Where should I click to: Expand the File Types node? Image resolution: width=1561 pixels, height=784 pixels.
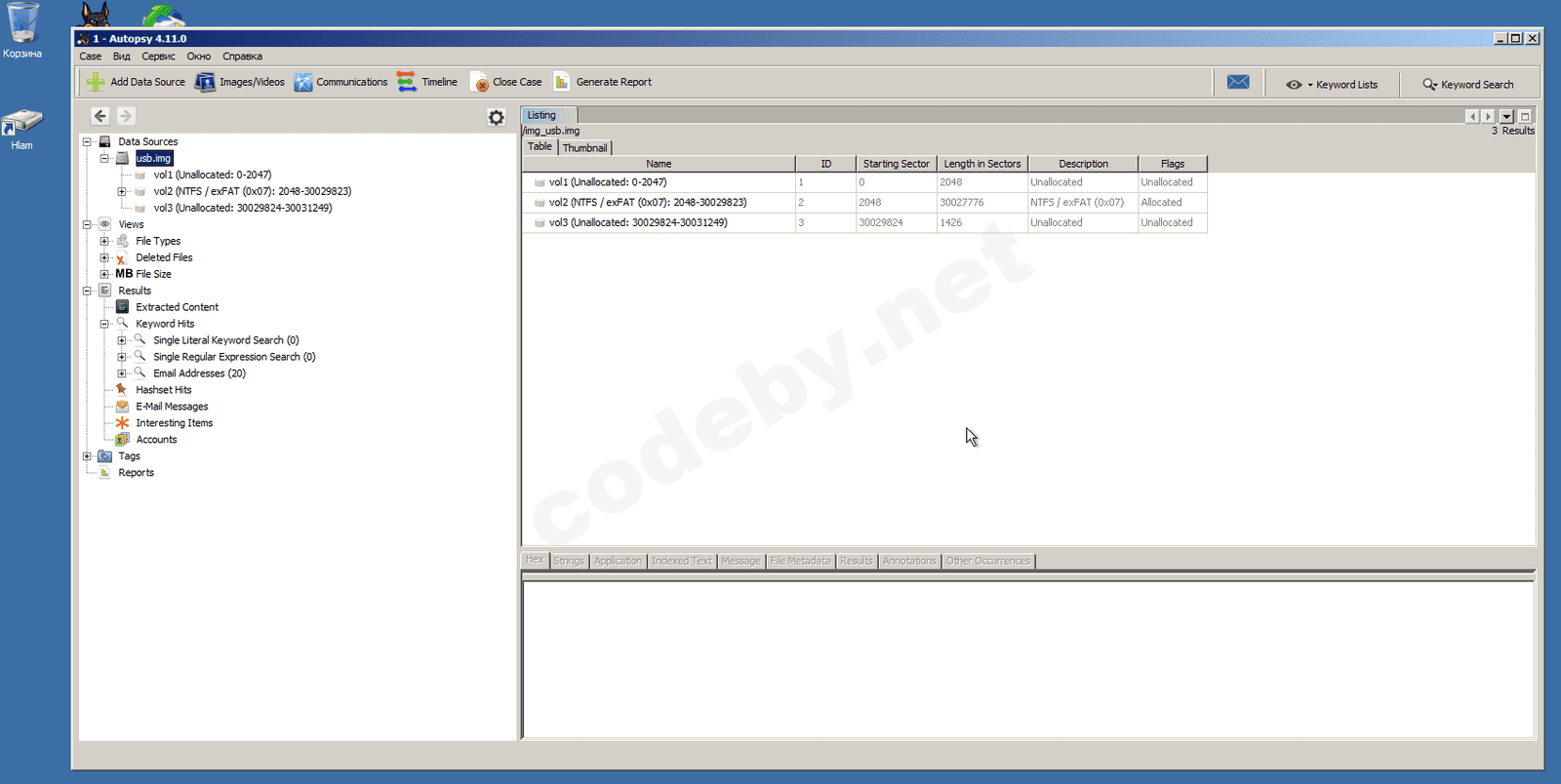pos(104,241)
